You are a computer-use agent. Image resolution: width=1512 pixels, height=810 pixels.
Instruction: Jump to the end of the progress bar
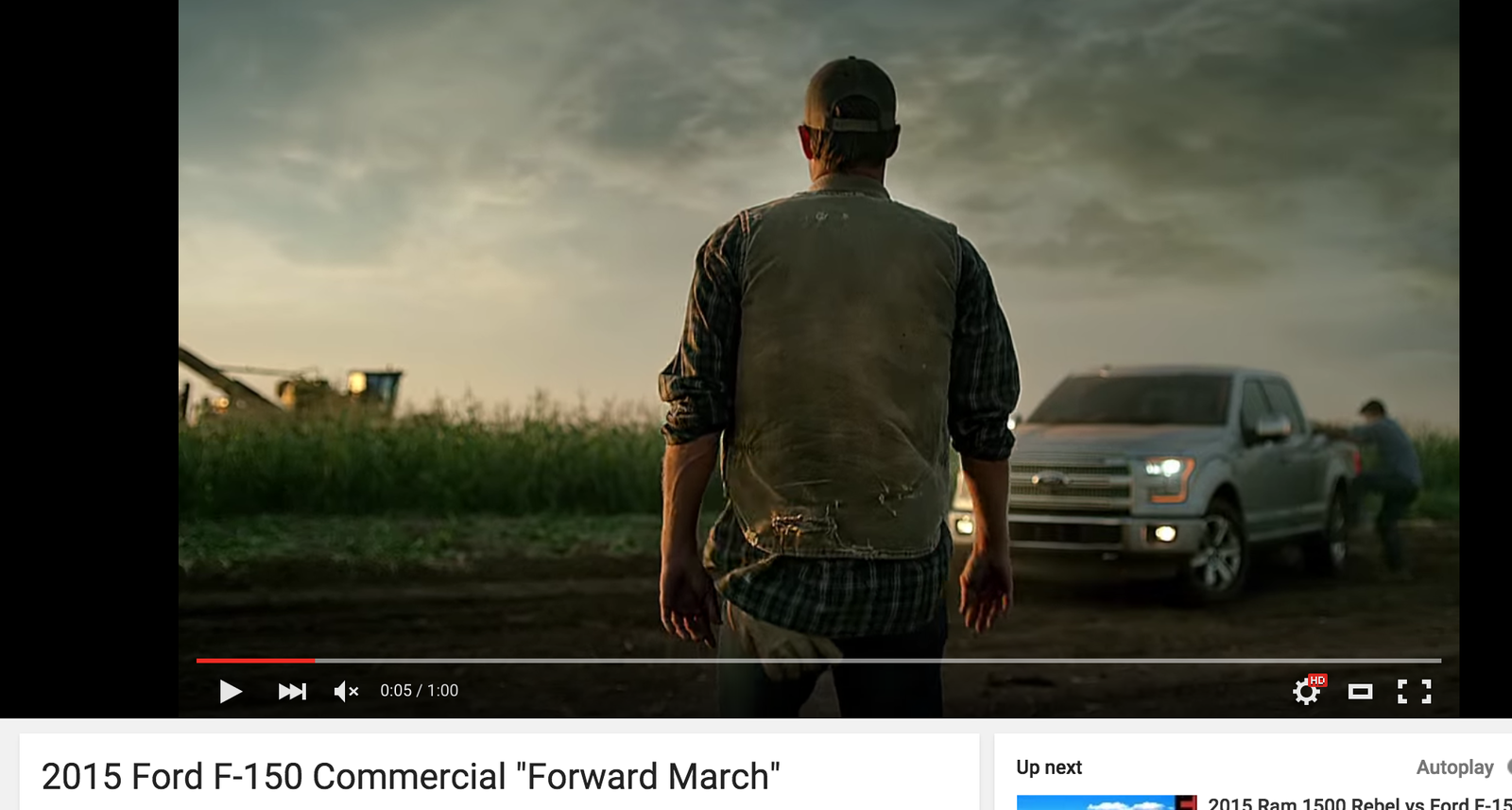pyautogui.click(x=1439, y=660)
